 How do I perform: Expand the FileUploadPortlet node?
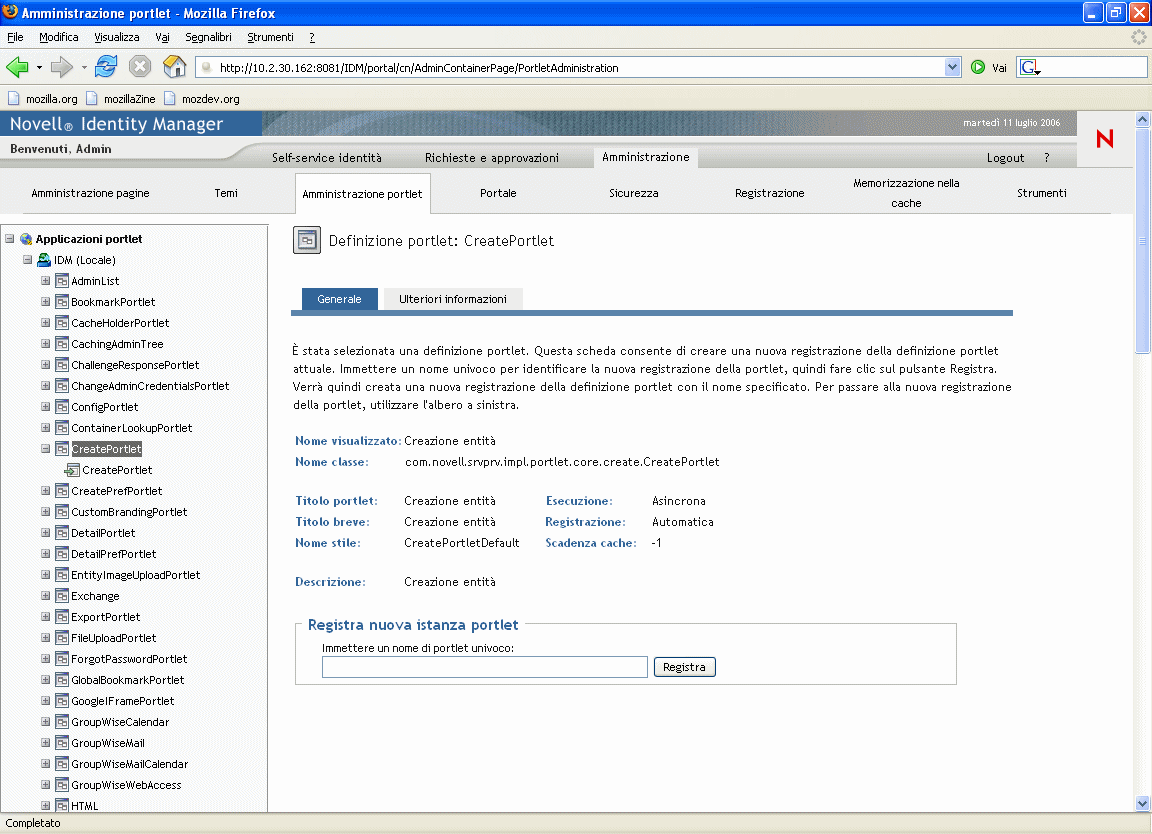[46, 638]
